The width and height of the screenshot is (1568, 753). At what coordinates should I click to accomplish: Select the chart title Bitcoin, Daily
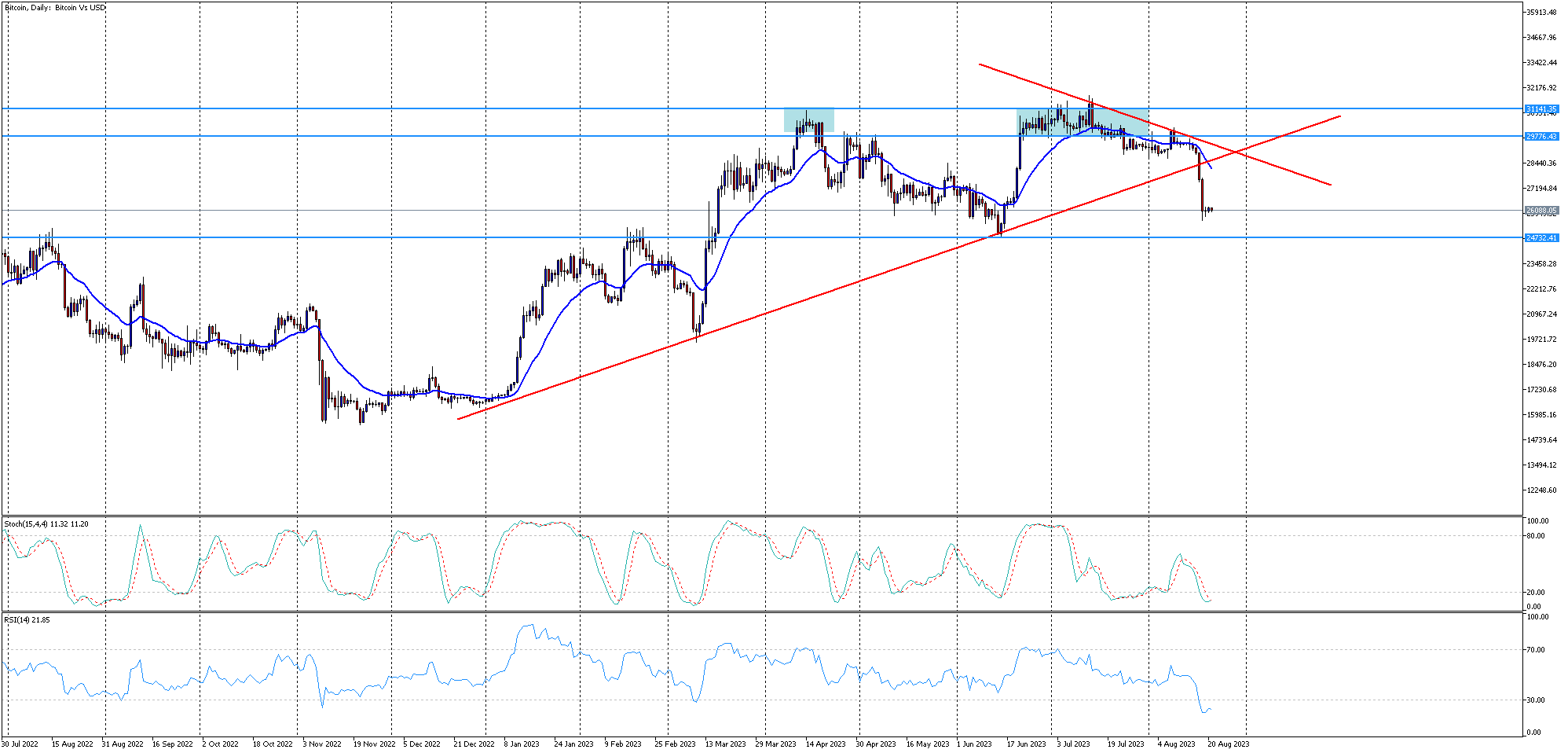(55, 8)
